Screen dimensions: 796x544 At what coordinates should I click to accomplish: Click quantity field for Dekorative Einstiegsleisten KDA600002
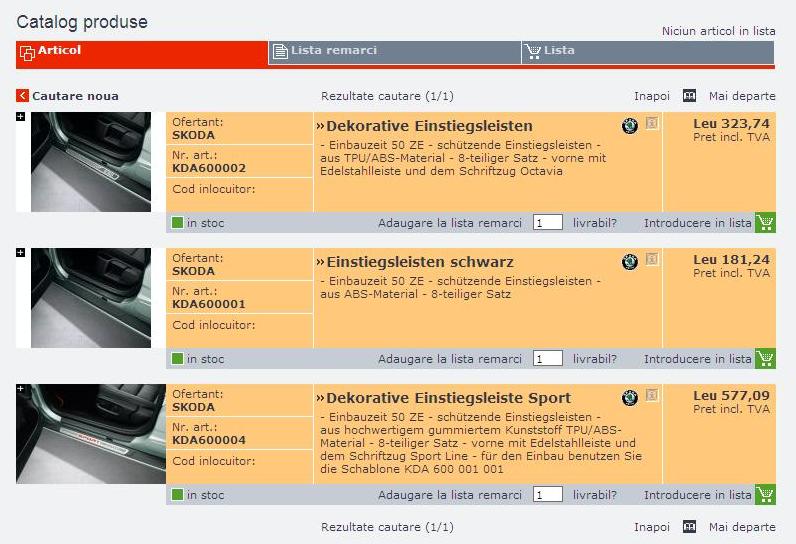pos(547,223)
